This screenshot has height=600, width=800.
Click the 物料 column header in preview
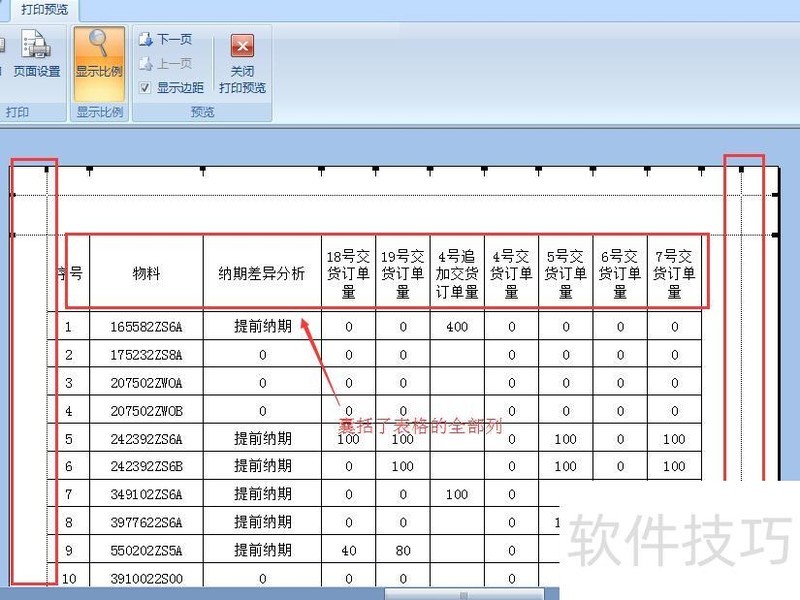click(x=146, y=273)
